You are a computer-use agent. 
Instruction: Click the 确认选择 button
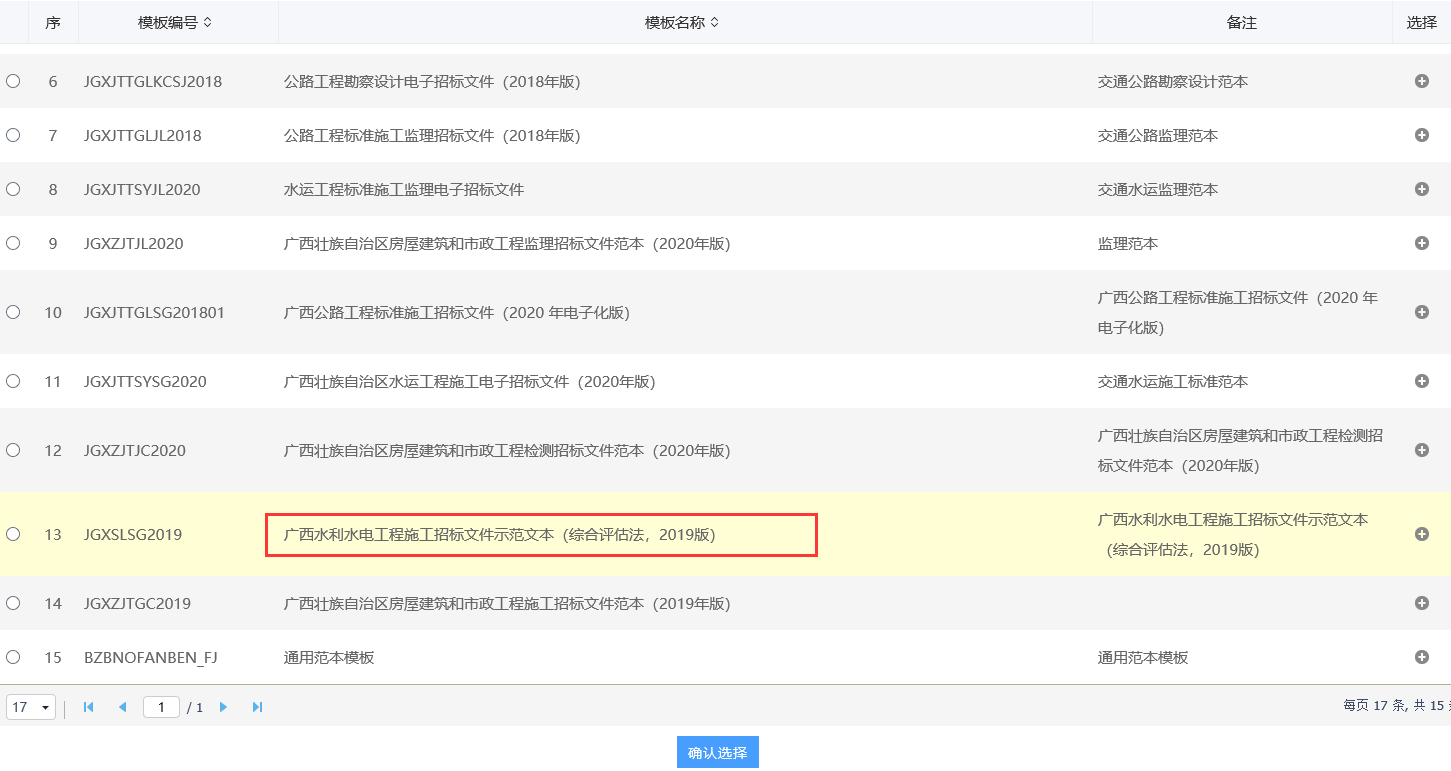click(717, 752)
